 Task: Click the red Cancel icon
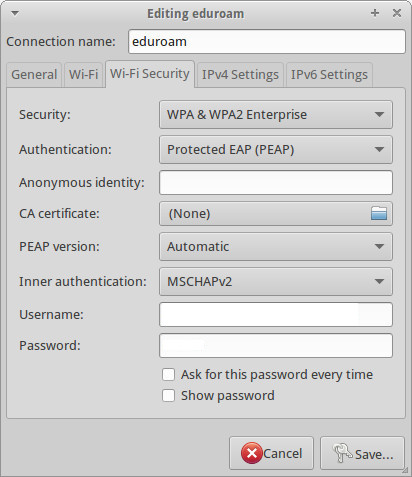click(x=252, y=453)
